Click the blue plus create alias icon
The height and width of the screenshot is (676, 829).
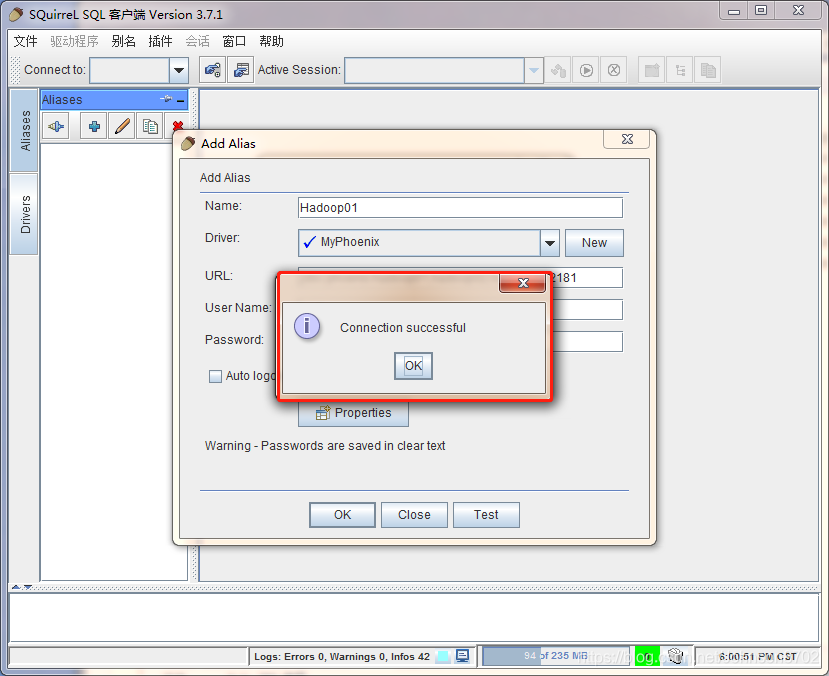click(94, 126)
